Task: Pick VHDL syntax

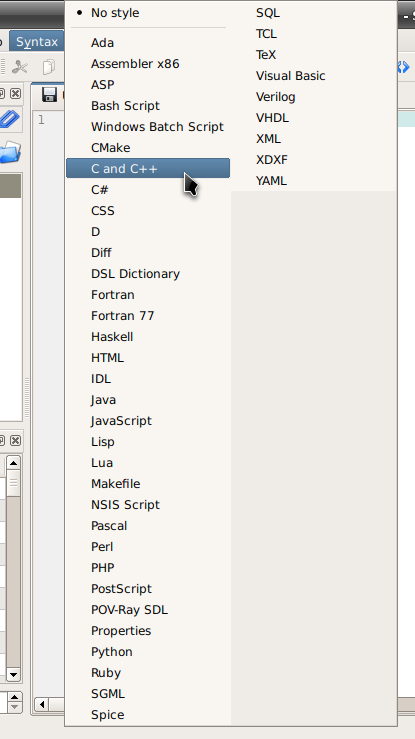Action: tap(313, 118)
